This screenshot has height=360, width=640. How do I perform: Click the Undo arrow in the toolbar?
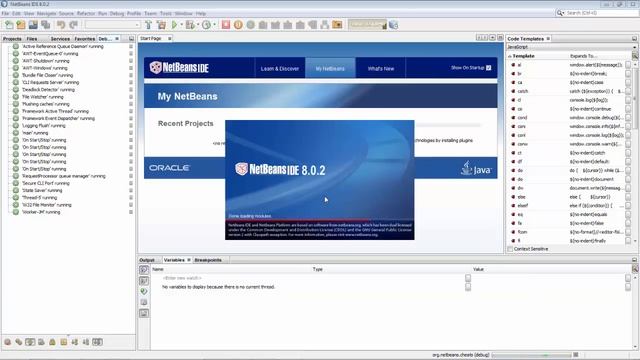[x=61, y=25]
